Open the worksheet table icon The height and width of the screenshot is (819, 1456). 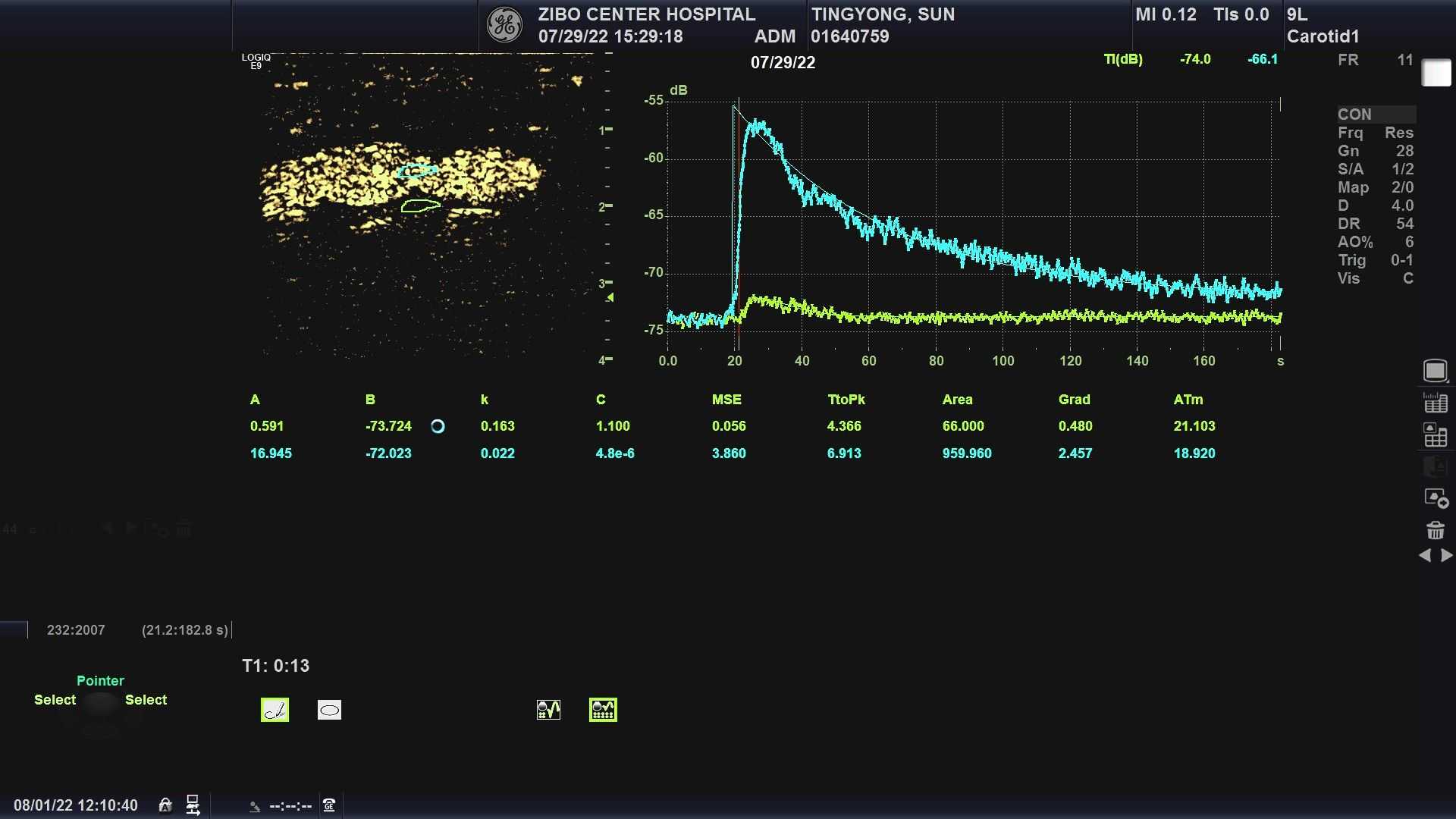tap(1435, 403)
